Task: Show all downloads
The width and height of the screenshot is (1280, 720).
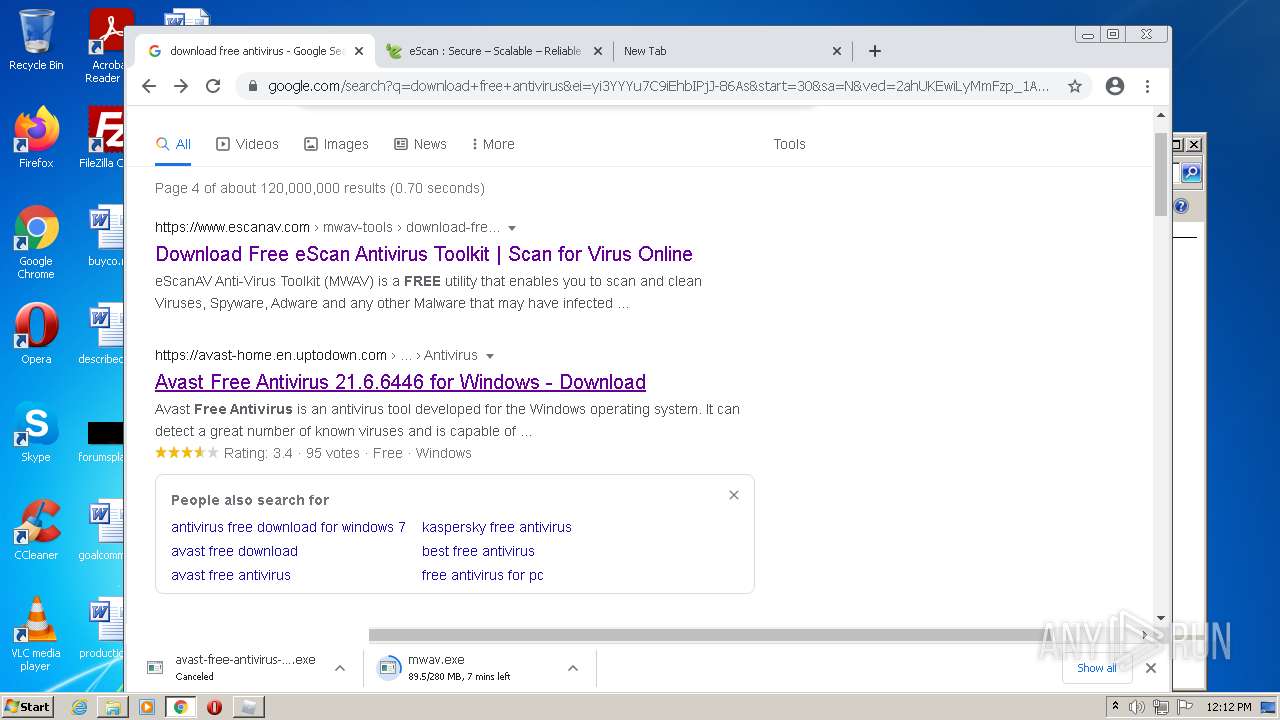Action: 1097,668
